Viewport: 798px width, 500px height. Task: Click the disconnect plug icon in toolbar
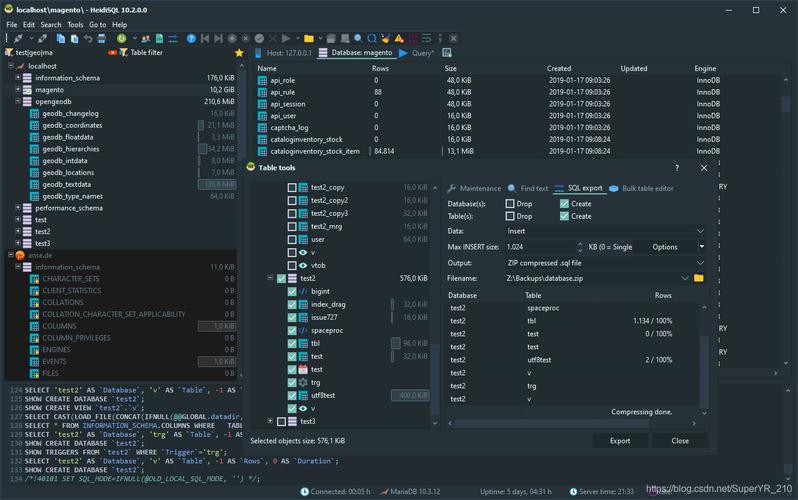(43, 39)
